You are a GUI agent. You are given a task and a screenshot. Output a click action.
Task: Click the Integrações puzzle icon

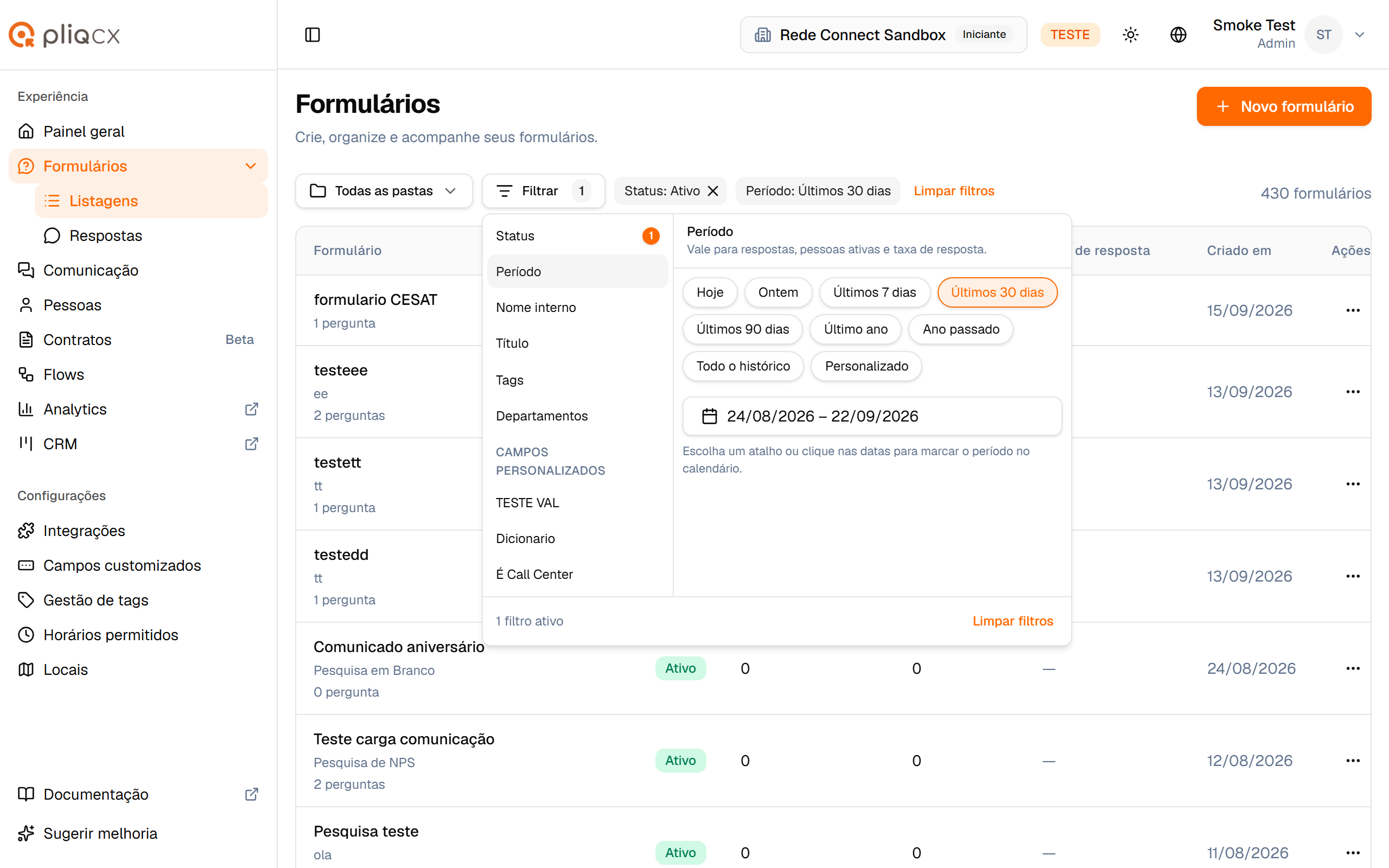pyautogui.click(x=26, y=531)
